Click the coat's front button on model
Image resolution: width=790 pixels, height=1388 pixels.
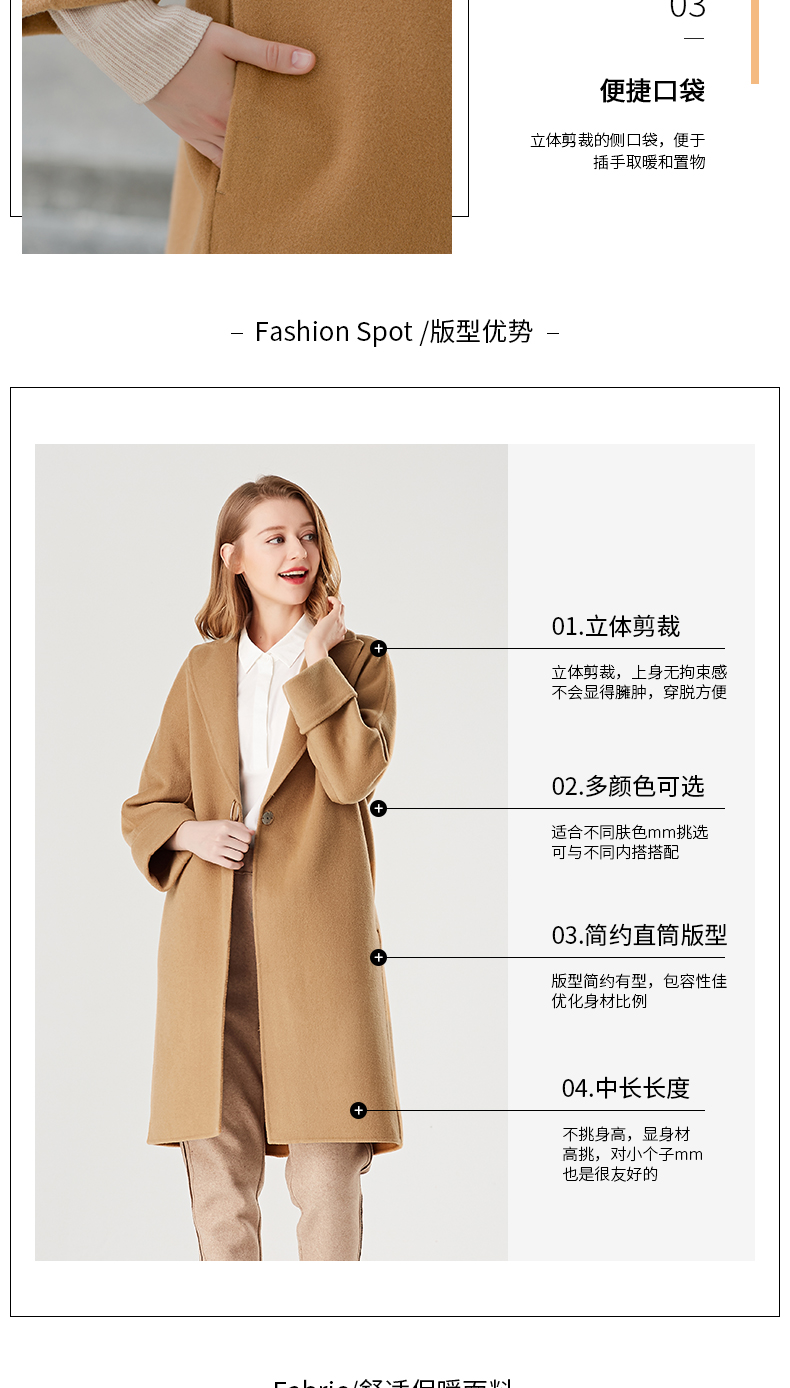pos(268,818)
